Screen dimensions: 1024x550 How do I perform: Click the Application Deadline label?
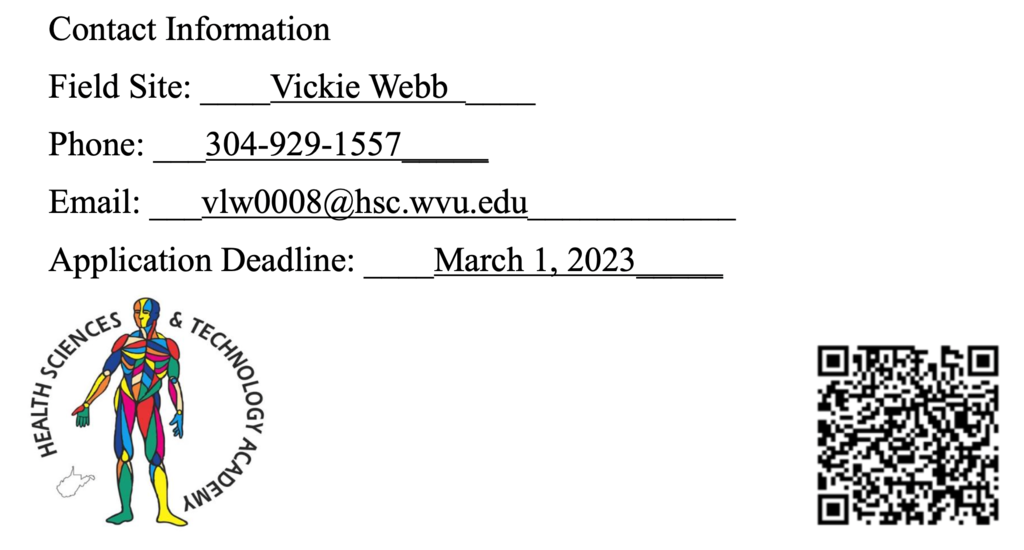tap(202, 261)
